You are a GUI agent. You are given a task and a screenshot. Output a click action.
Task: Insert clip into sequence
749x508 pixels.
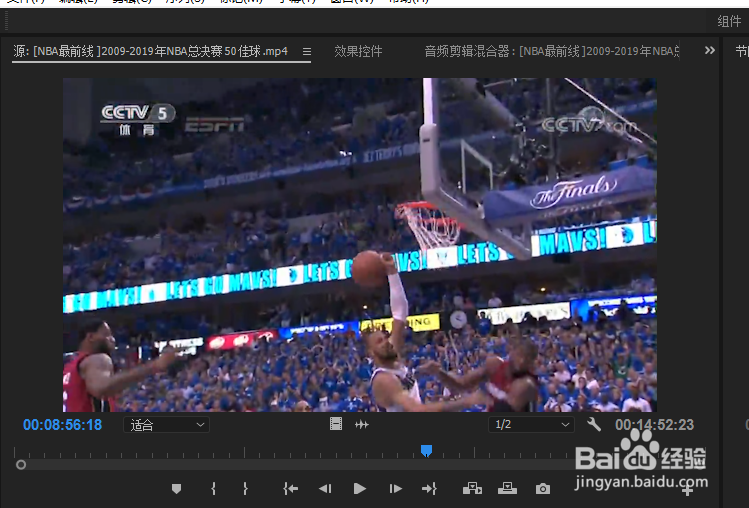(472, 488)
